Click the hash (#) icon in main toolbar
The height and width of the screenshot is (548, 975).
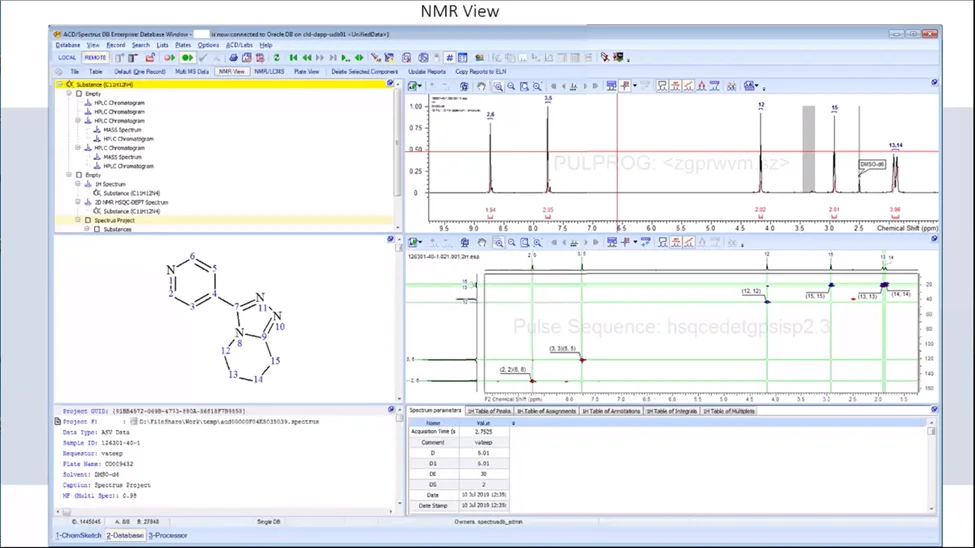pos(449,58)
